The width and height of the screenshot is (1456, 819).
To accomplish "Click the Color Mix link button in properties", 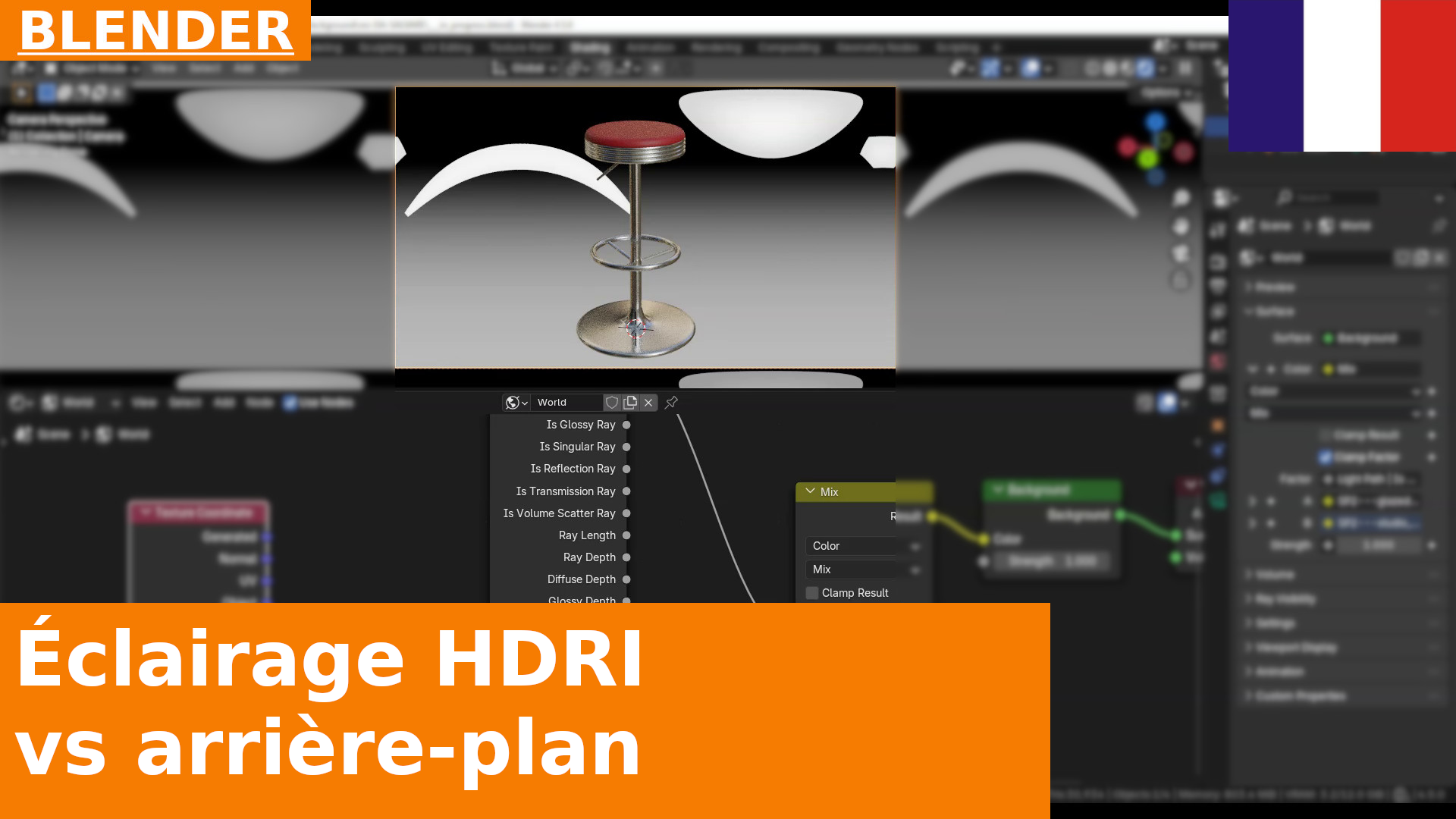I will pos(1372,369).
